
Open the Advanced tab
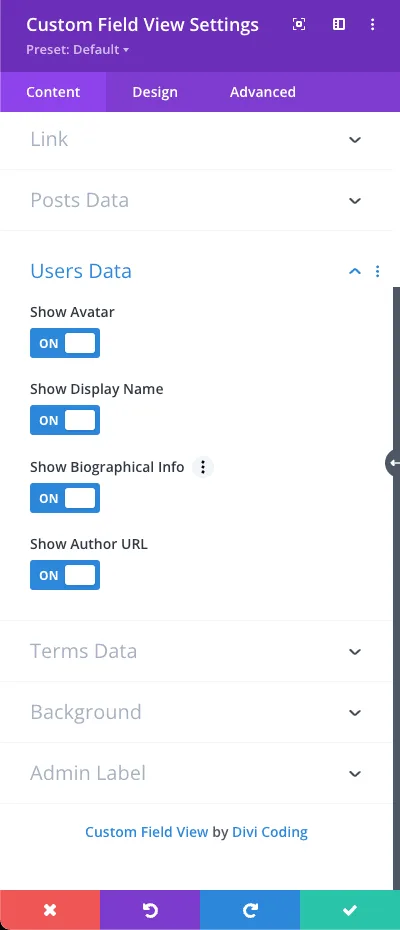click(x=263, y=92)
